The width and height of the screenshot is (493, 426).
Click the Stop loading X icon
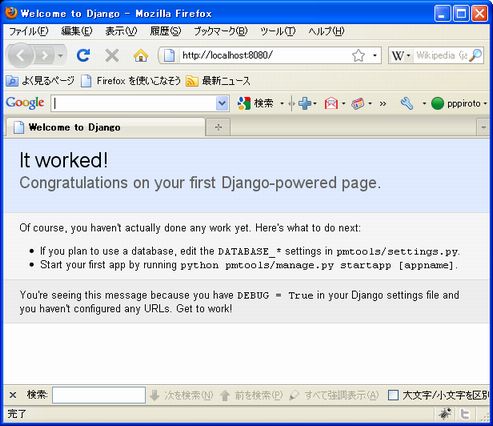coord(112,55)
